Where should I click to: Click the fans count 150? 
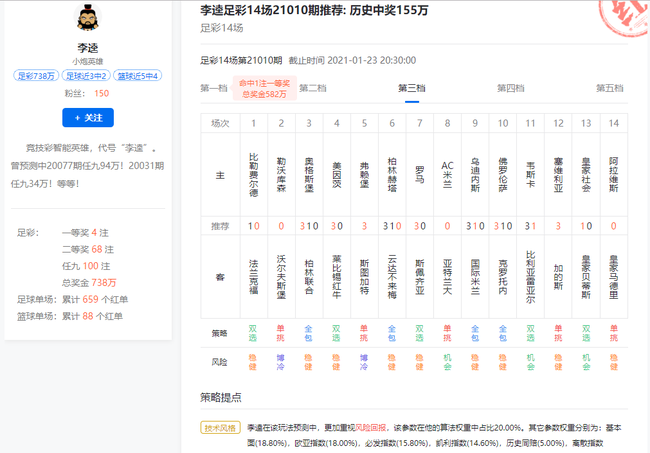[x=101, y=93]
